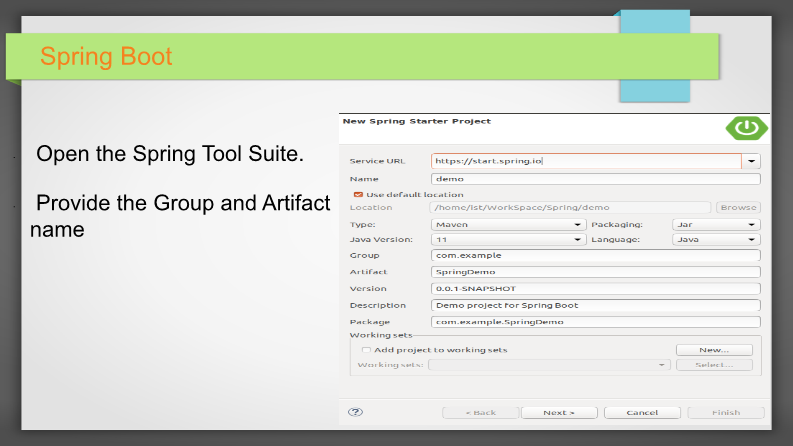Click the Cancel button
Viewport: 793px width, 446px height.
tap(642, 413)
